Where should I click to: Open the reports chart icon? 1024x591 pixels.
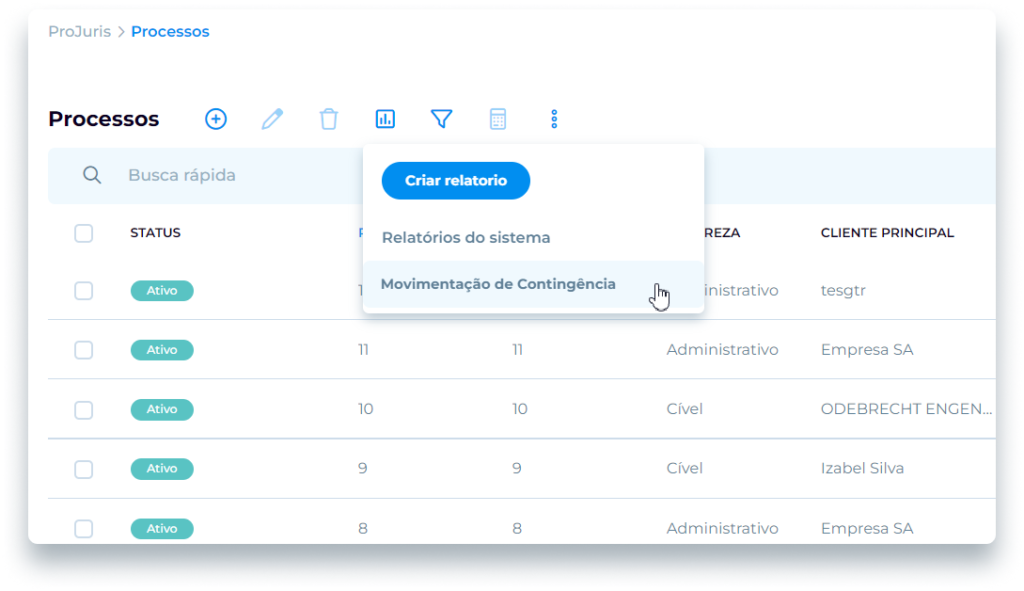pyautogui.click(x=385, y=118)
